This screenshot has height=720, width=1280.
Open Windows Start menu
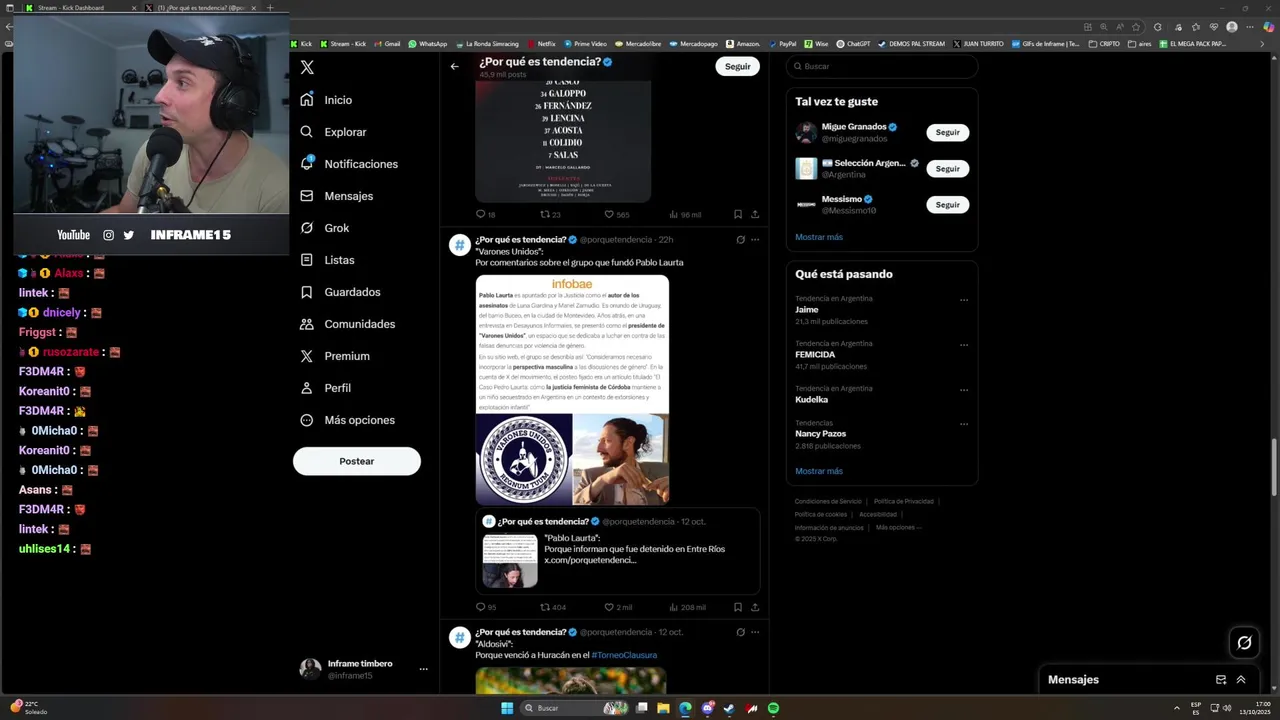[x=507, y=708]
